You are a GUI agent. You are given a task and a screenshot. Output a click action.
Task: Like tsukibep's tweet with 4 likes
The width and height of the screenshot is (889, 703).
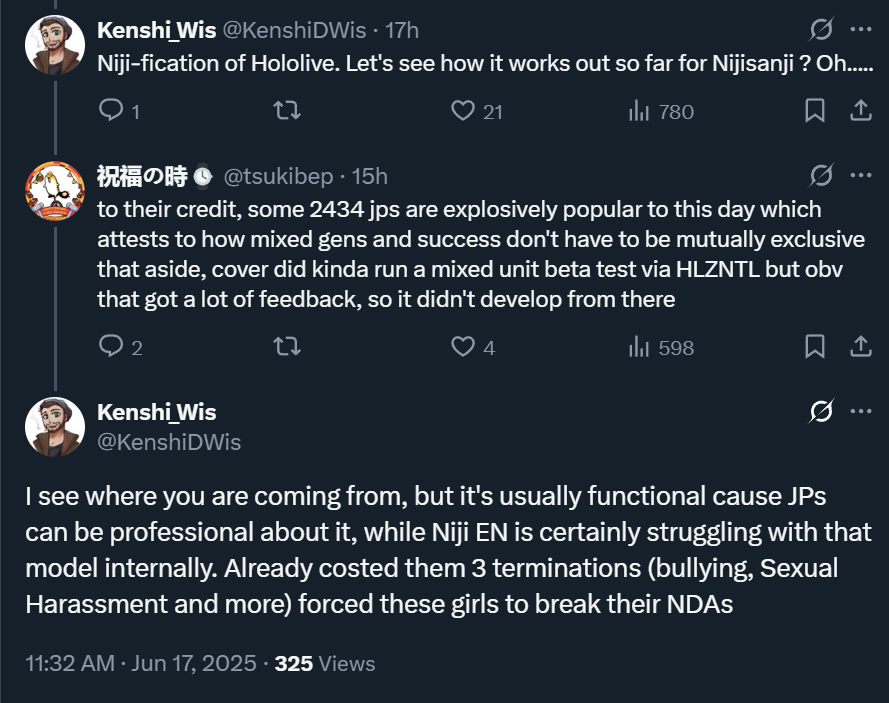point(463,347)
